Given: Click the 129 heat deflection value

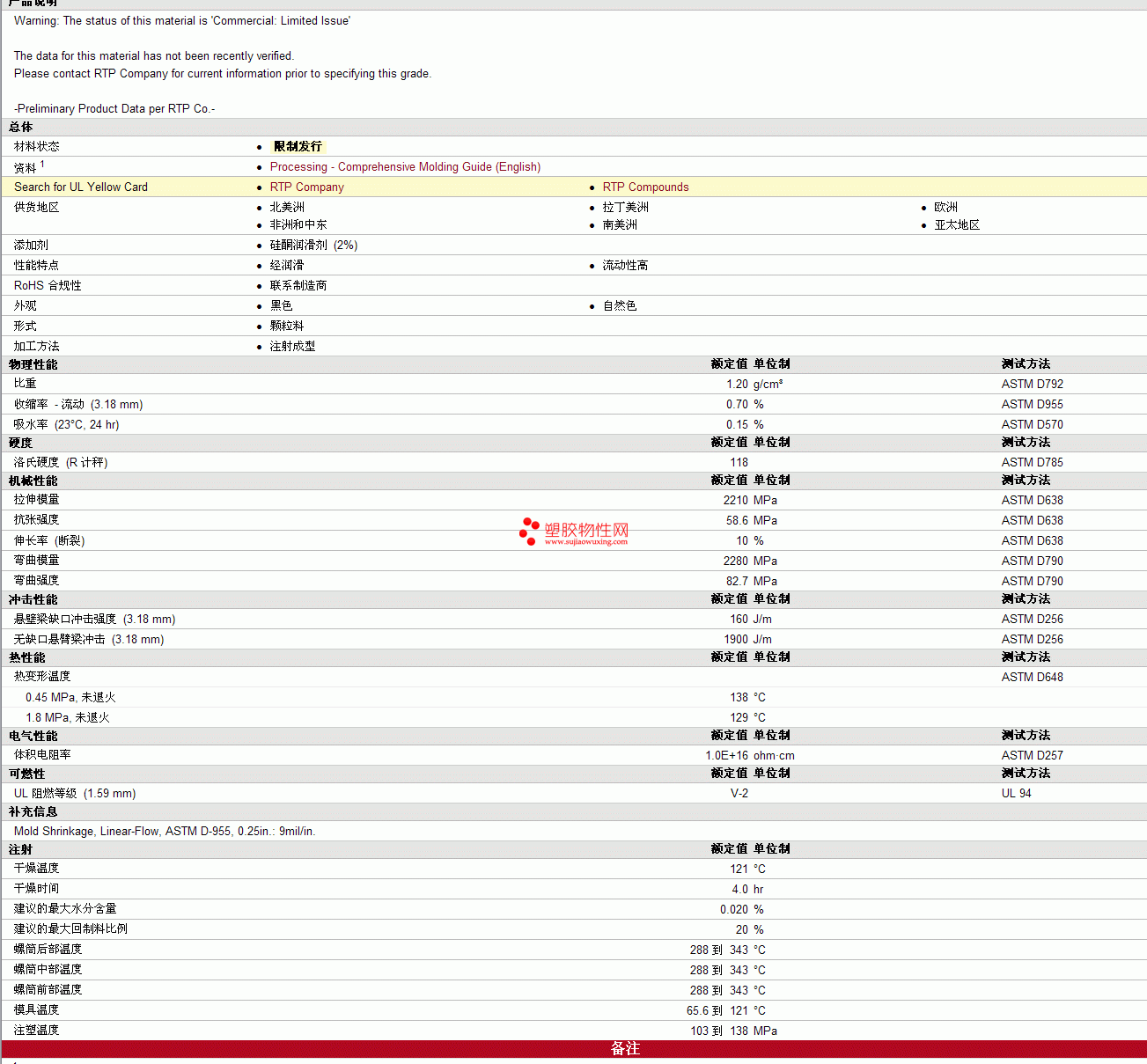Looking at the screenshot, I should click(x=739, y=718).
